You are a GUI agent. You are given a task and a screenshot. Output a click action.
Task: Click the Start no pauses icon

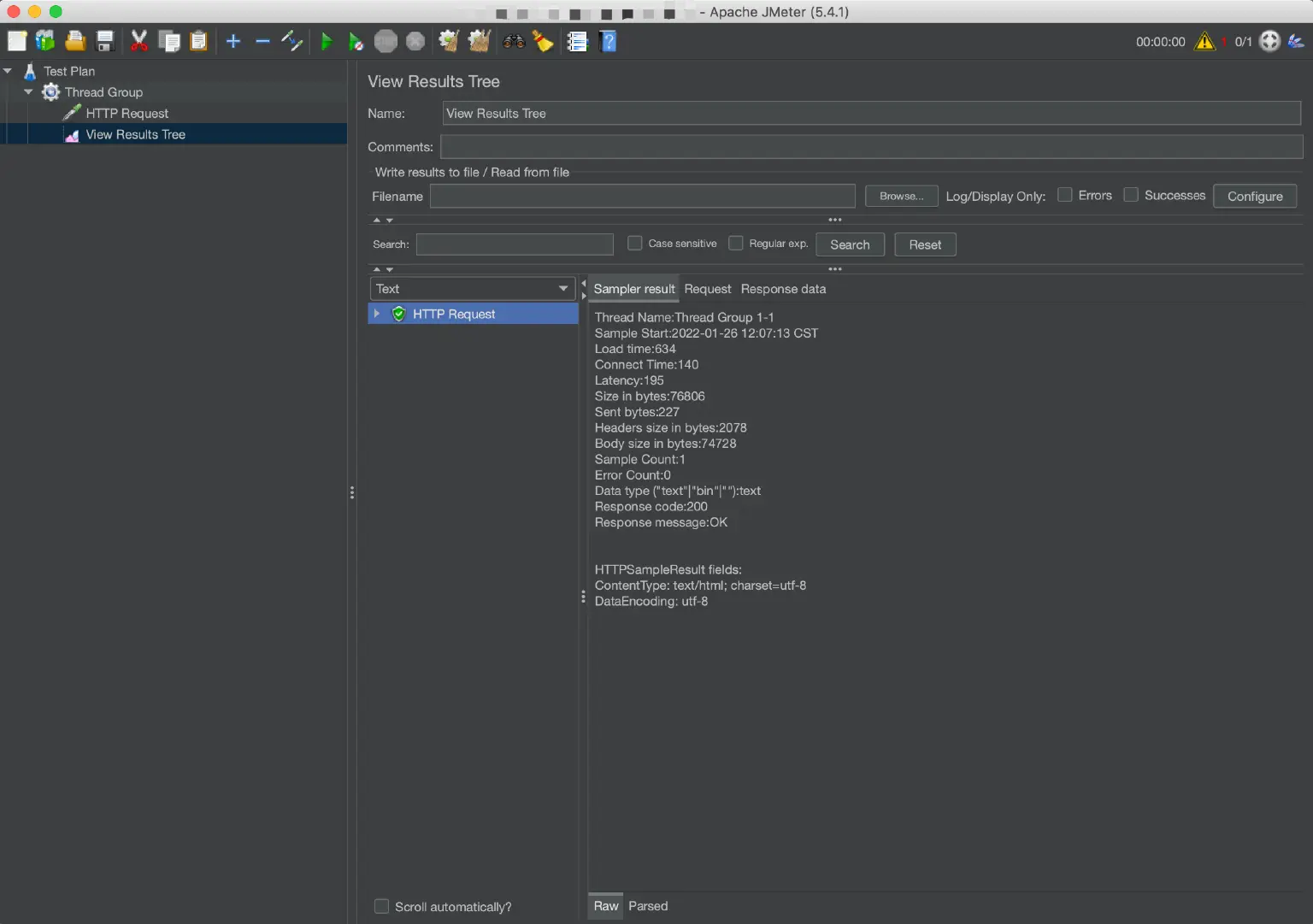(x=356, y=41)
